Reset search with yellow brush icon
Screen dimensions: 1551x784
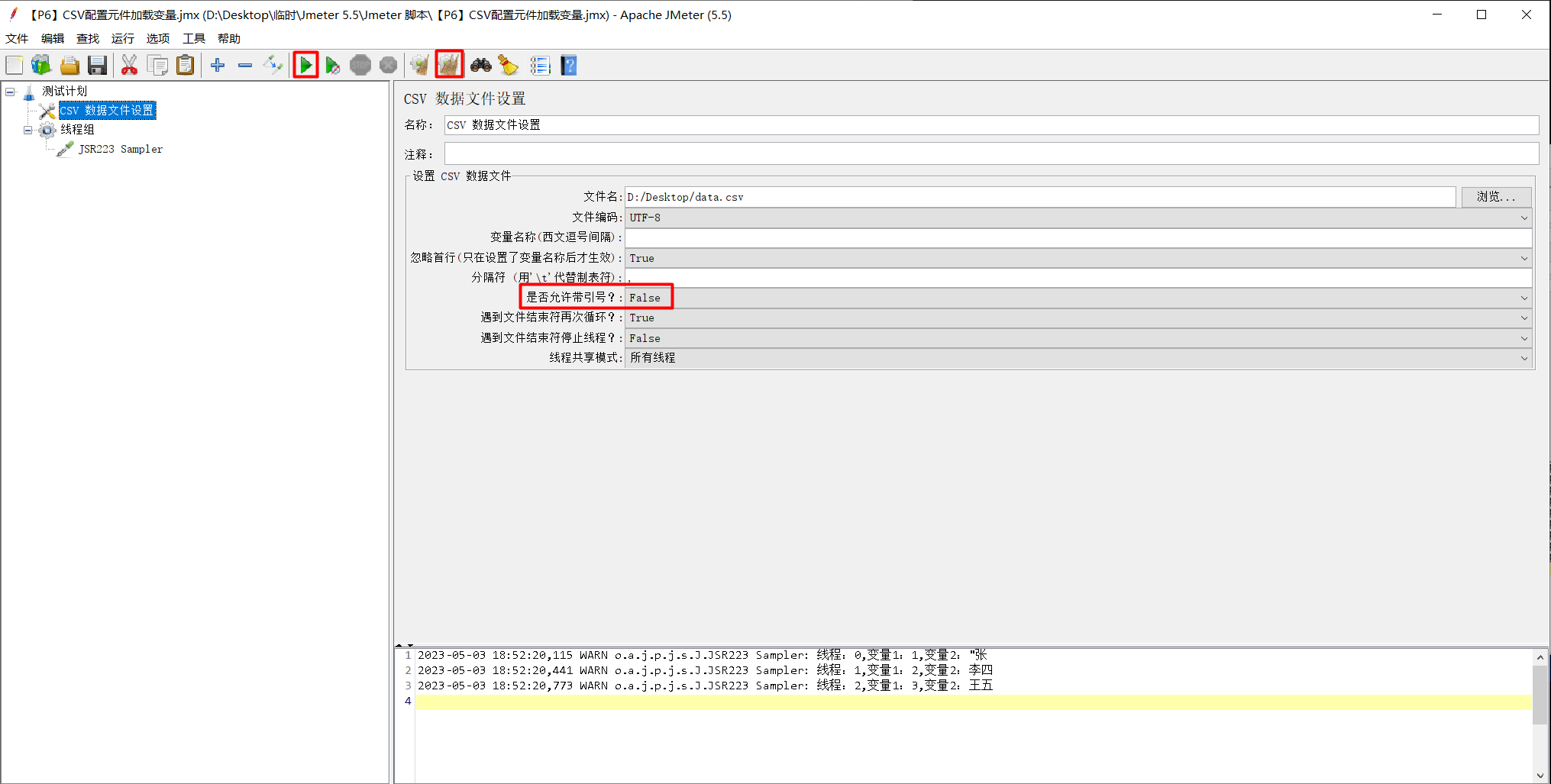[509, 66]
